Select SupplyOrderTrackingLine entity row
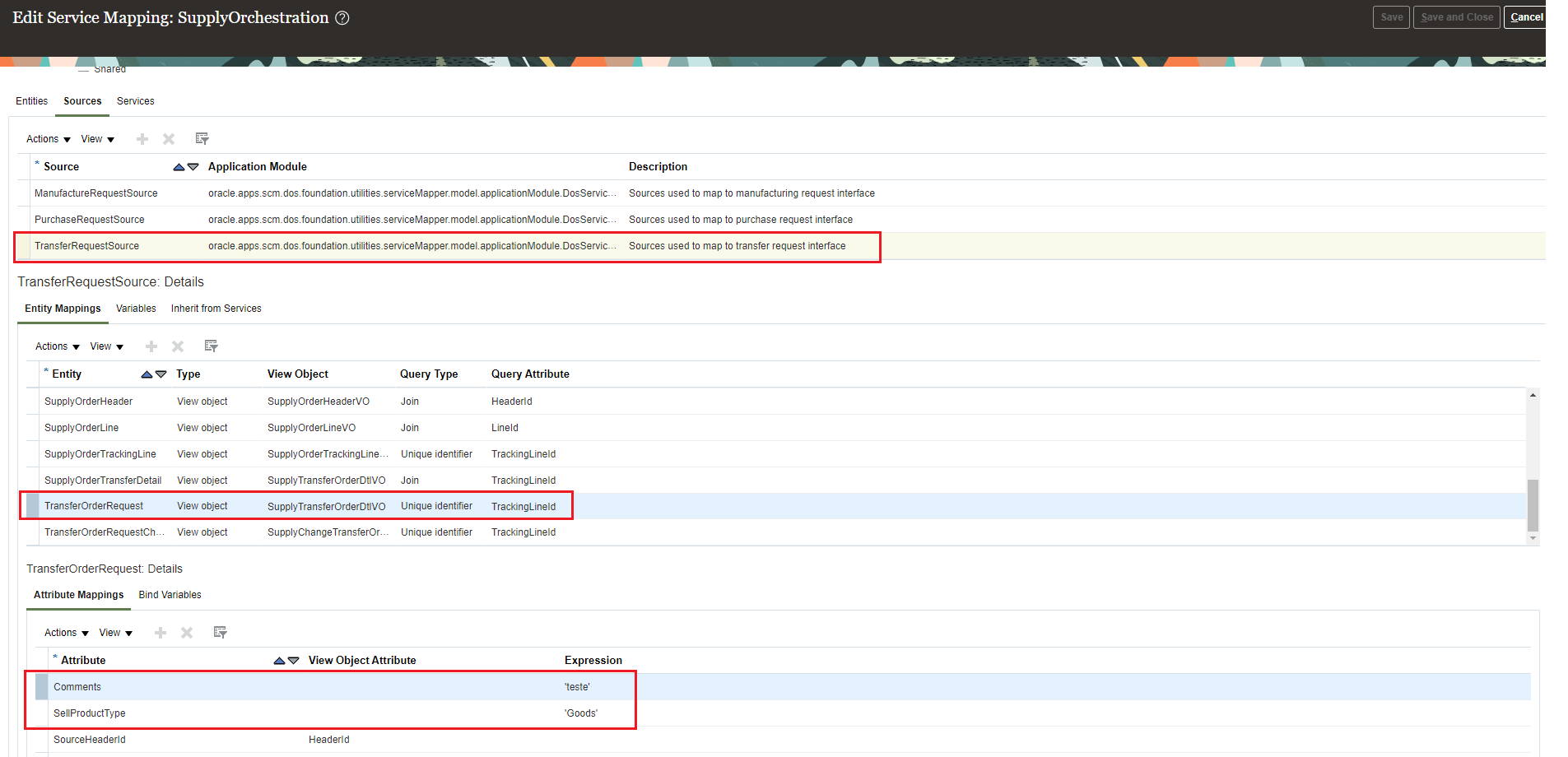Screen dimensions: 1568x757 tap(776, 454)
